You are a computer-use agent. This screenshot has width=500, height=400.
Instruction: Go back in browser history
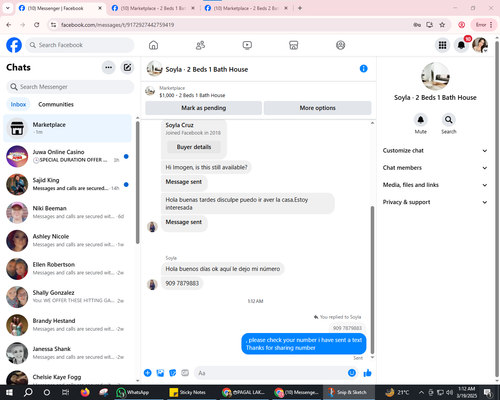[9, 25]
